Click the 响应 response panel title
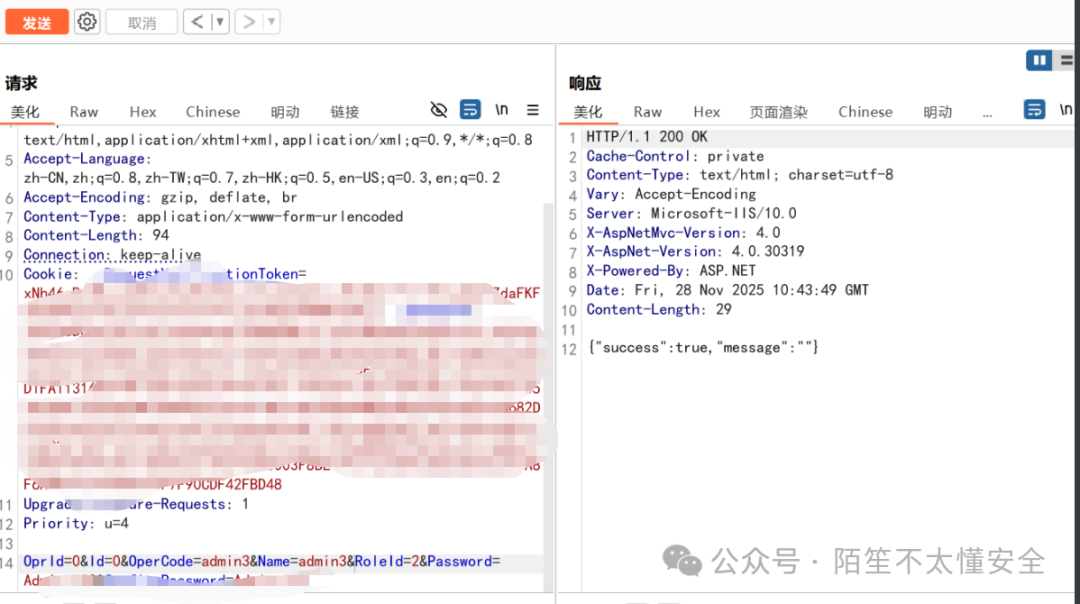Image resolution: width=1080 pixels, height=604 pixels. 585,83
